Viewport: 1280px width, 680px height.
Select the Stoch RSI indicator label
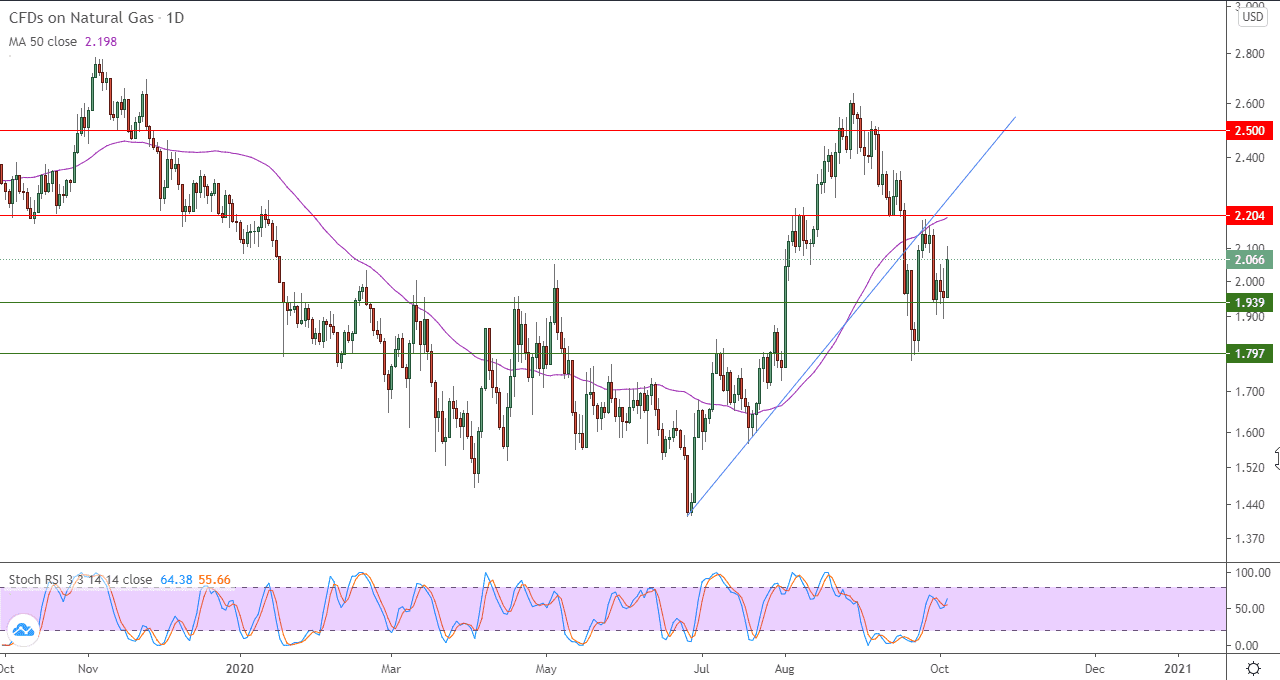pyautogui.click(x=80, y=579)
